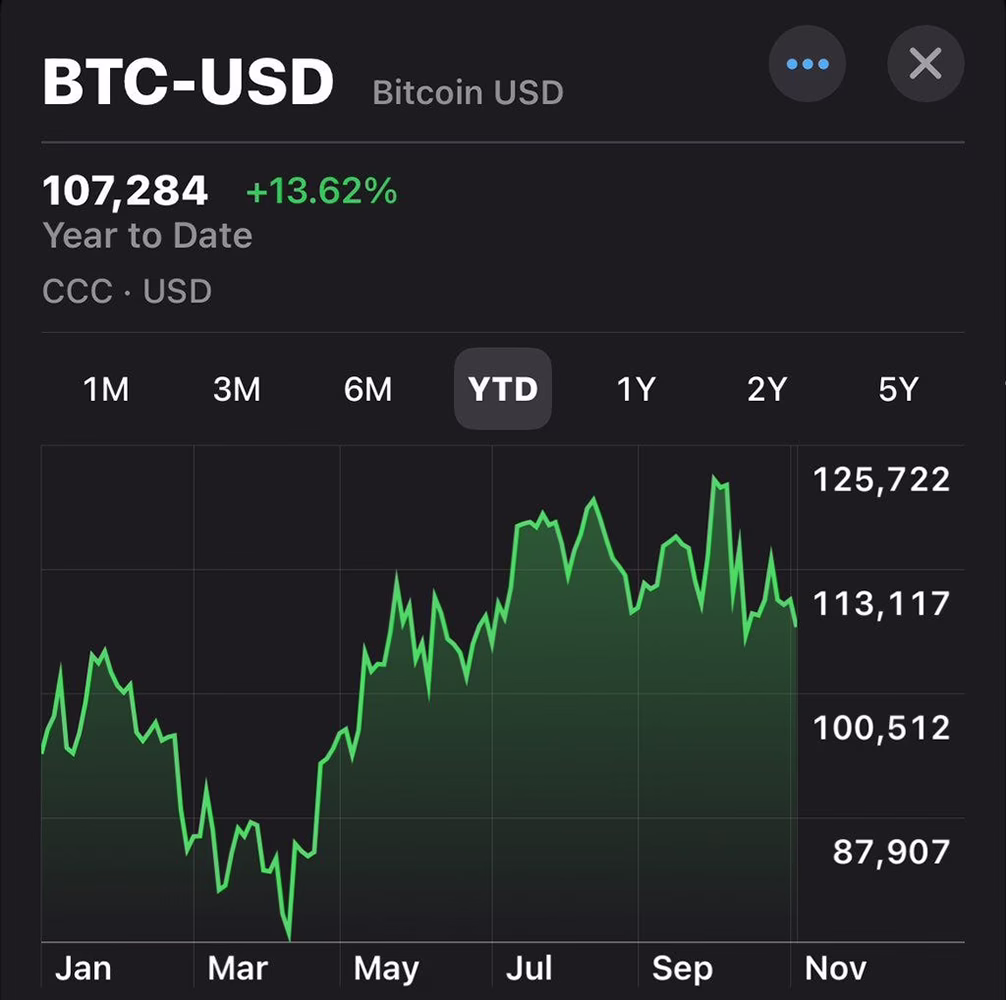Tap the BTC-USD ticker title
The height and width of the screenshot is (1000, 1006).
(x=188, y=81)
